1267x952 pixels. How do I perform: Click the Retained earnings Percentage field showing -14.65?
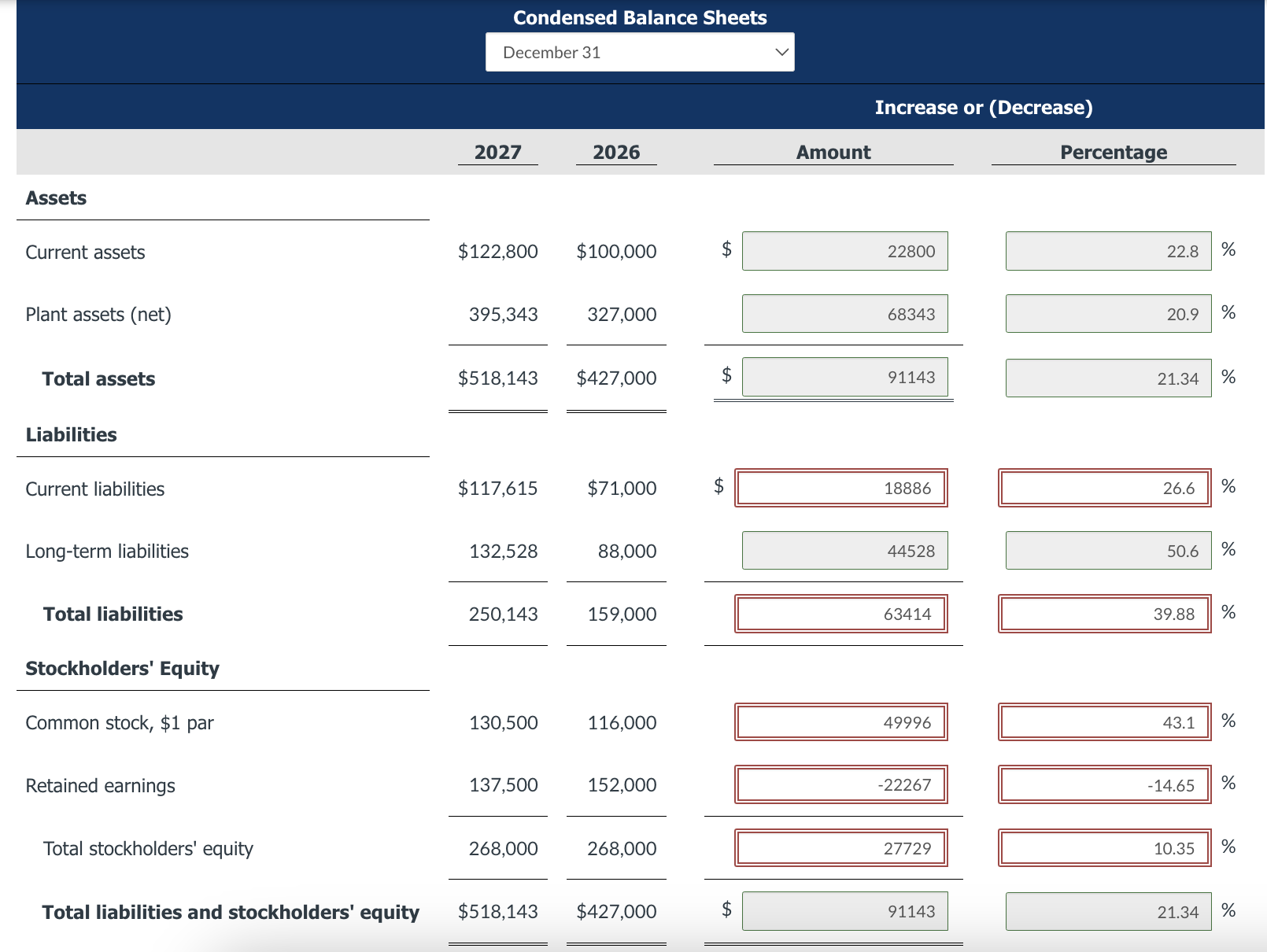coord(1103,784)
